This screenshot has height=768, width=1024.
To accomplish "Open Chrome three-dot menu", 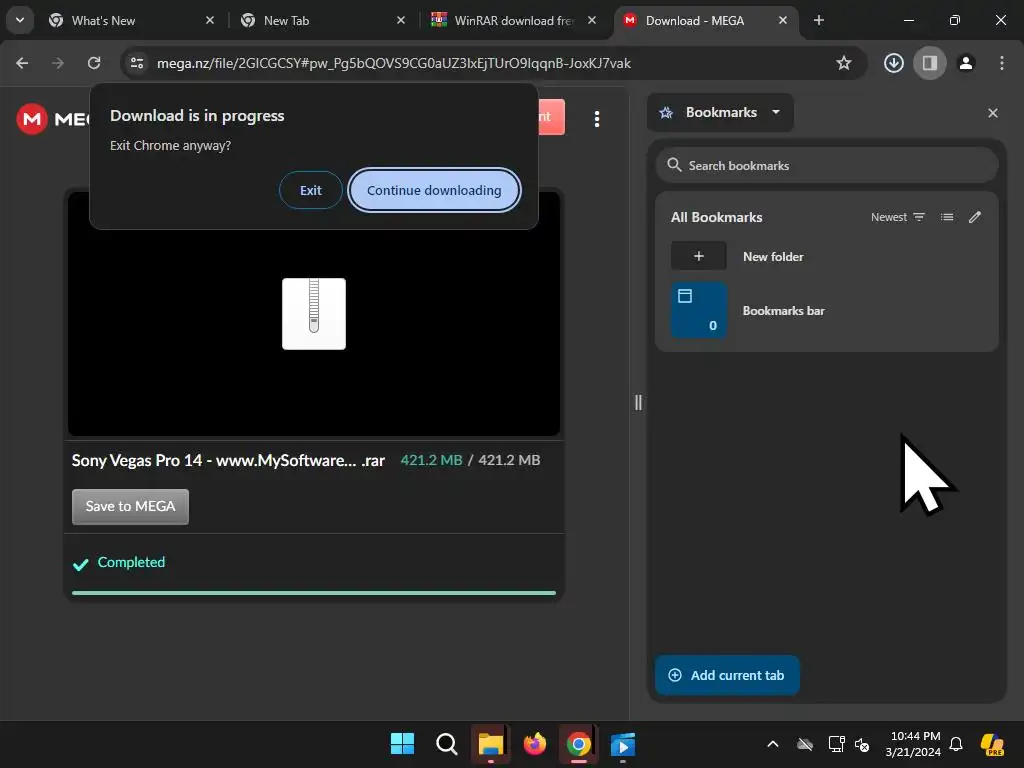I will click(1002, 63).
